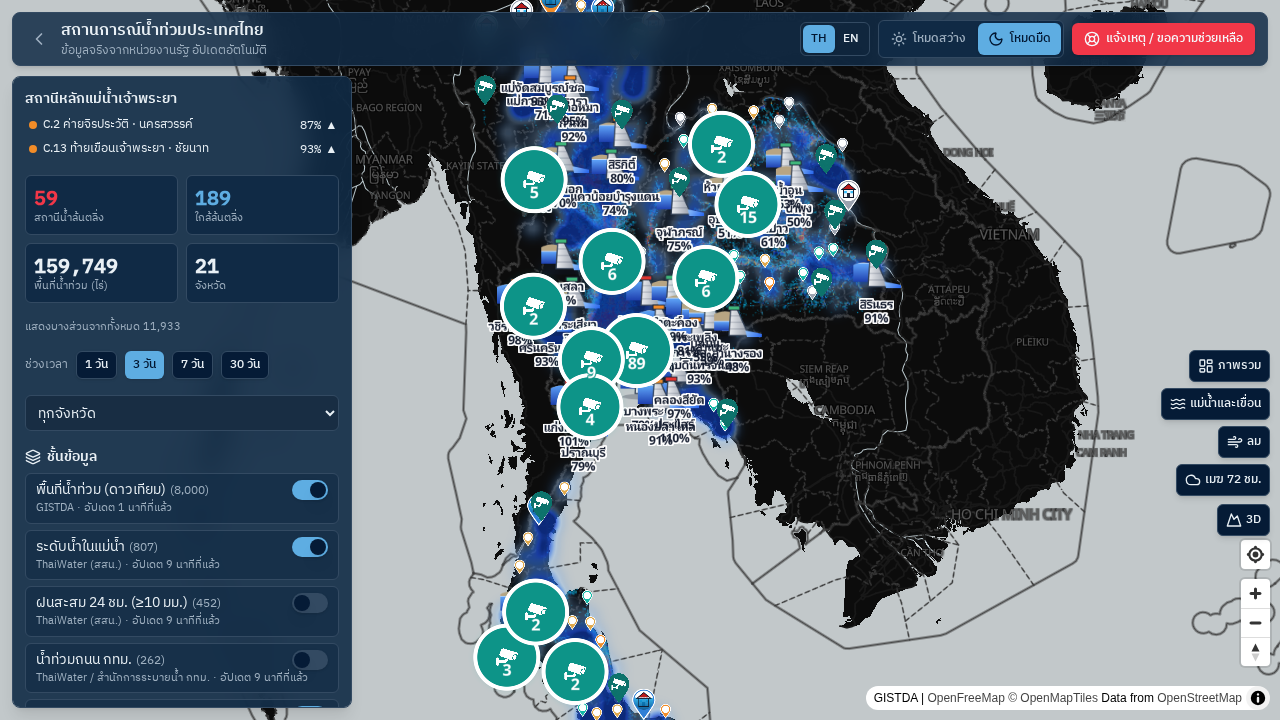
Task: Reset map bearing with the compass control
Action: pyautogui.click(x=1256, y=652)
